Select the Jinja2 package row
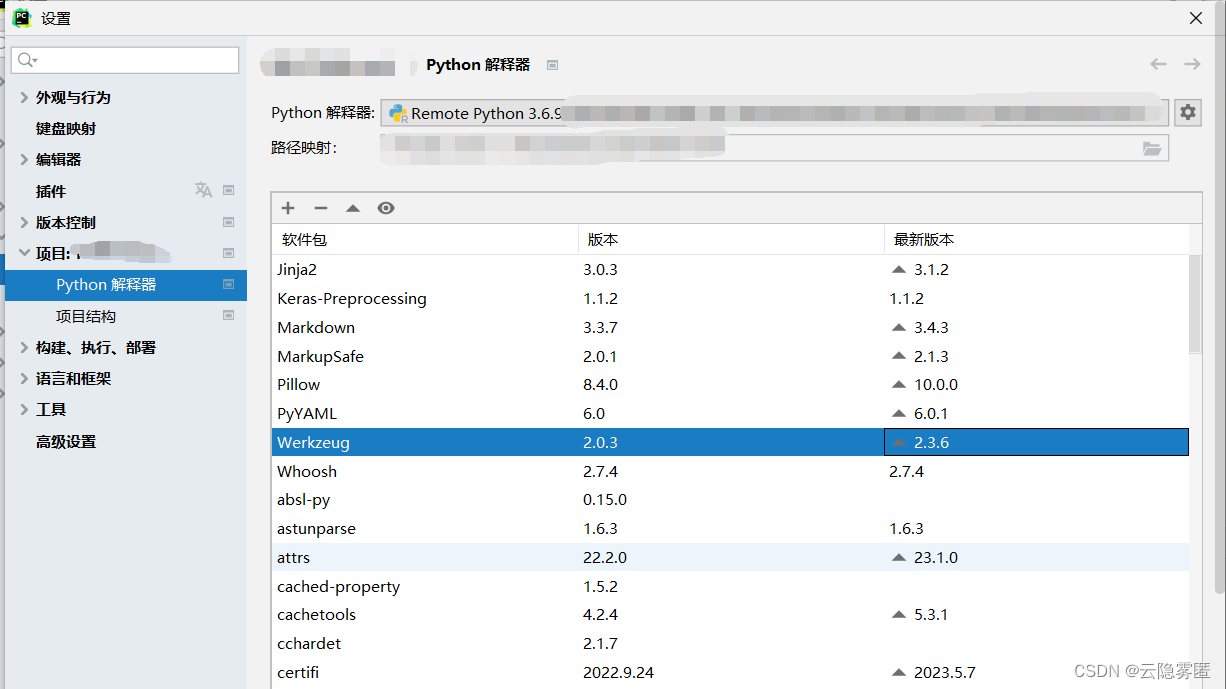Viewport: 1226px width, 689px height. (x=730, y=270)
